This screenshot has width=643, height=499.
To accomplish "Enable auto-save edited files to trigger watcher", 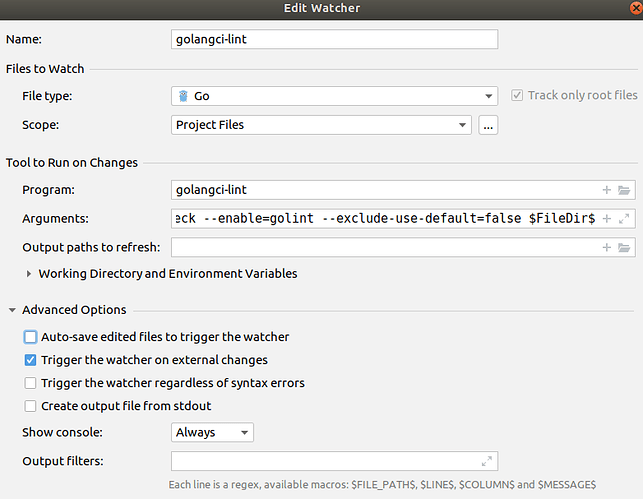I will pyautogui.click(x=30, y=337).
